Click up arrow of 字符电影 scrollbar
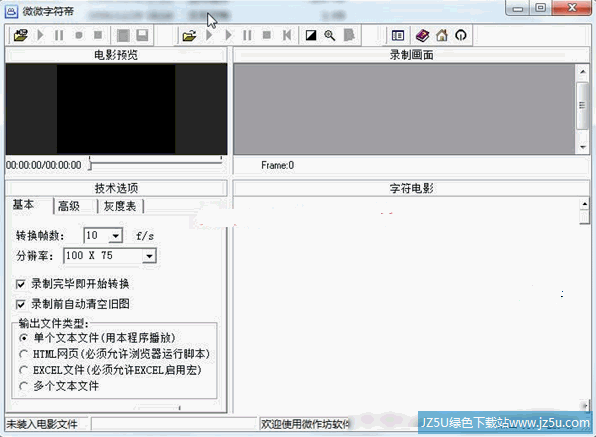The width and height of the screenshot is (596, 437). click(585, 204)
